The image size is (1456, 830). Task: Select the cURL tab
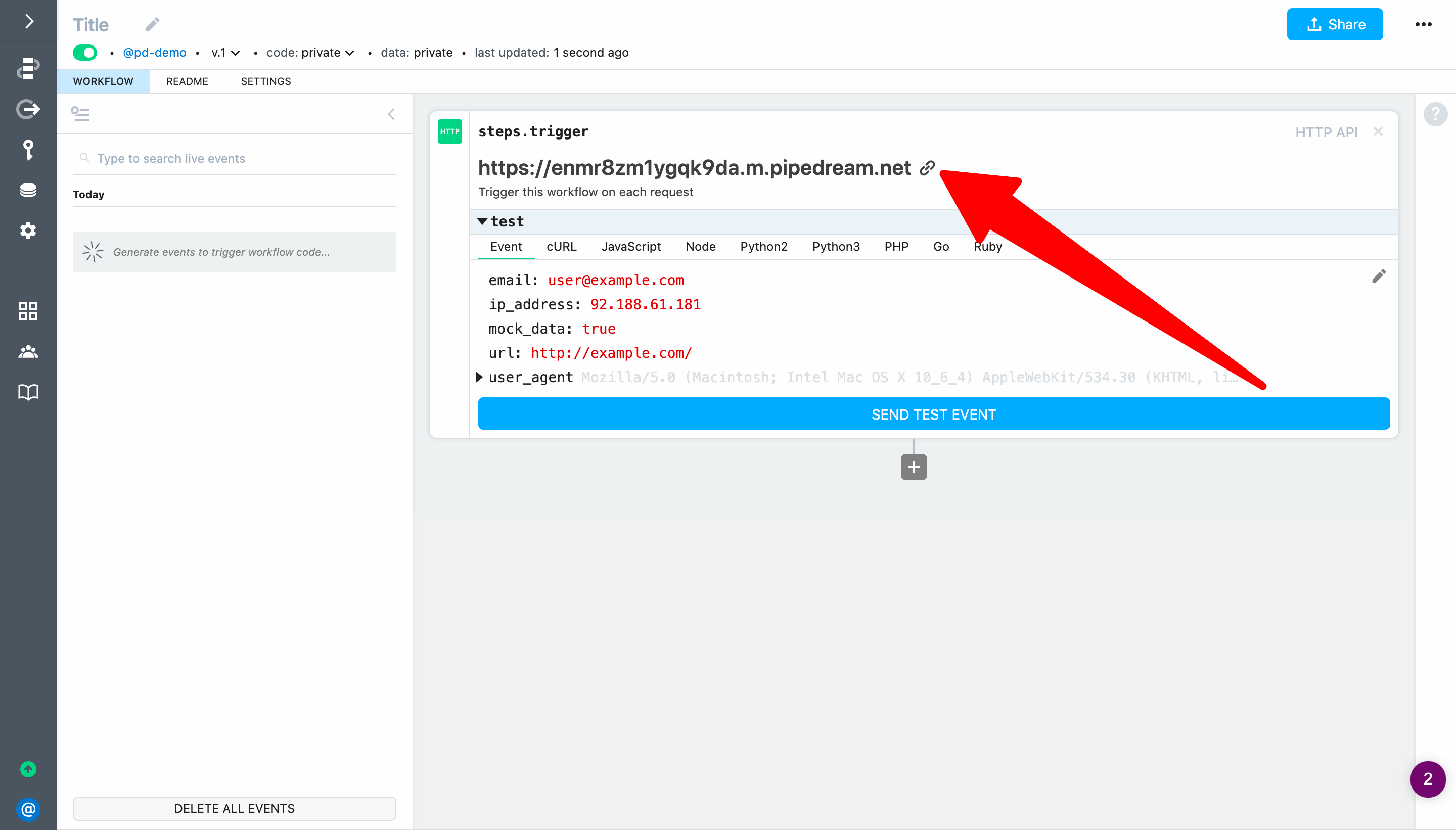point(561,246)
